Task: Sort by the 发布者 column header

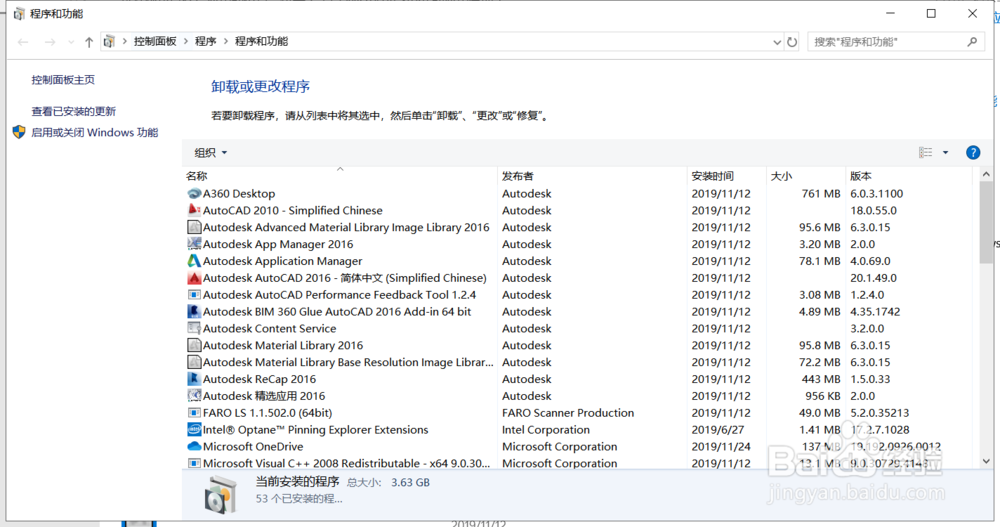Action: pyautogui.click(x=592, y=175)
